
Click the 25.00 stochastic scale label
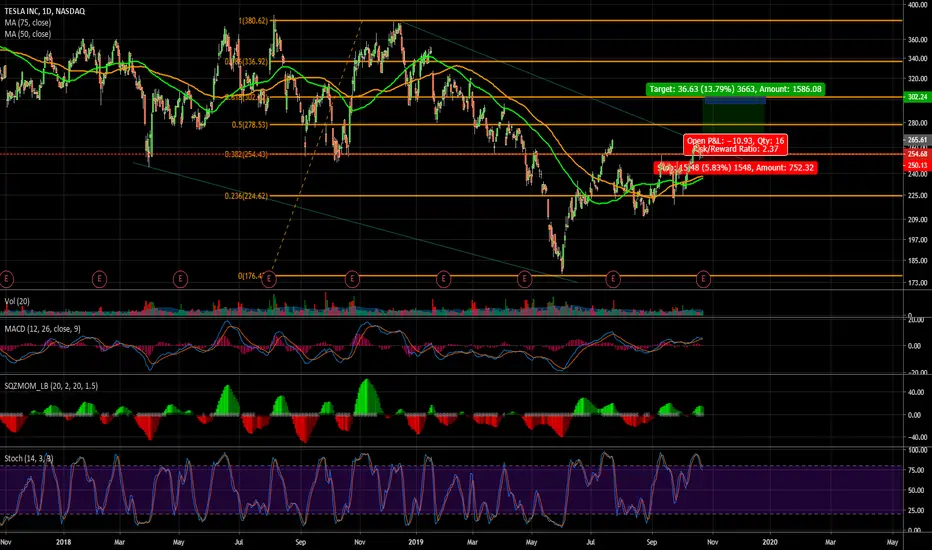click(x=918, y=510)
